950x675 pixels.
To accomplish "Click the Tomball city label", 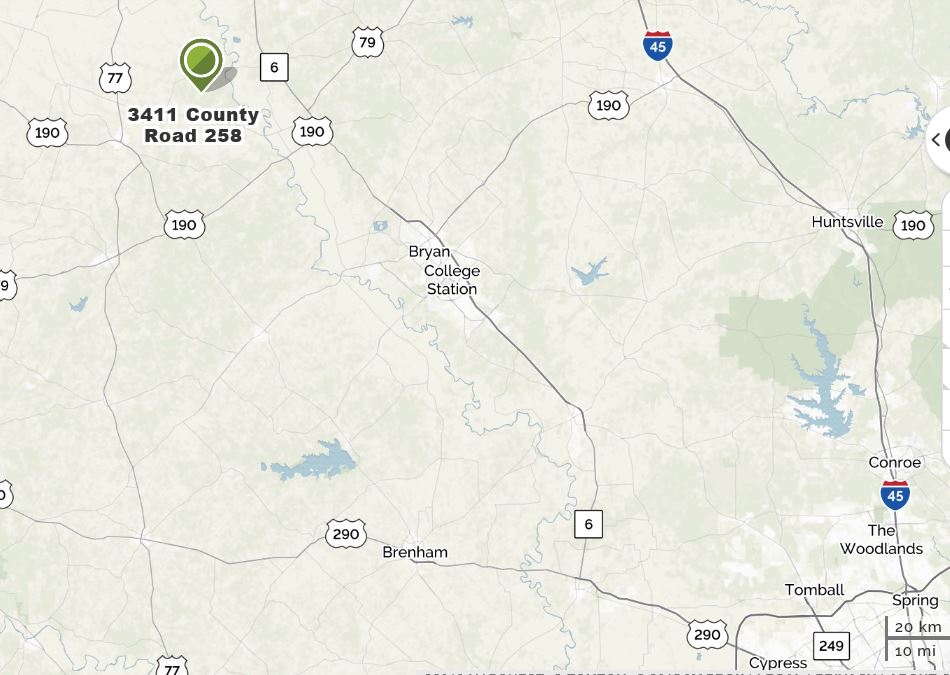I will point(814,590).
